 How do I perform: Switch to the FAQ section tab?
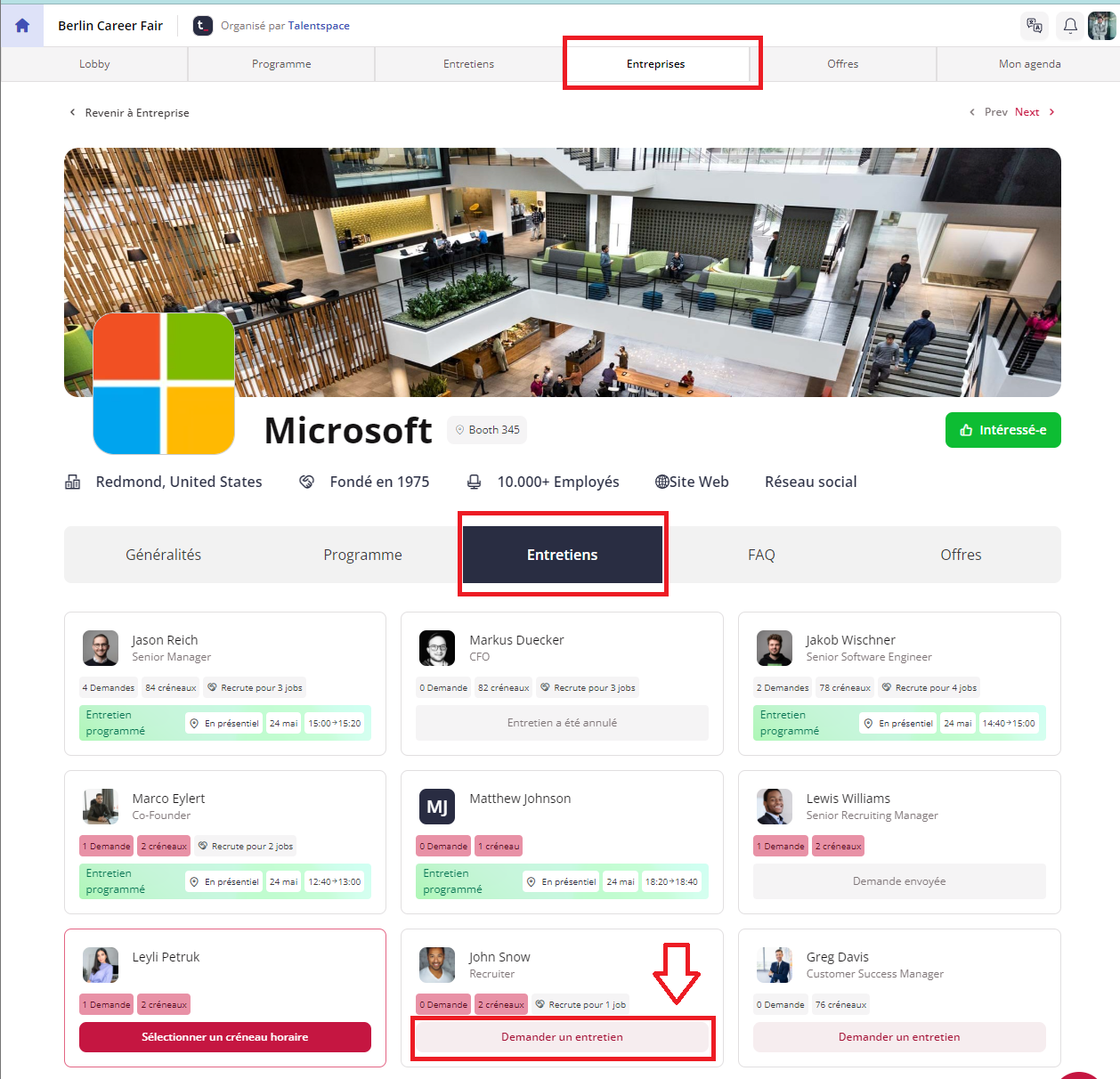coord(762,555)
